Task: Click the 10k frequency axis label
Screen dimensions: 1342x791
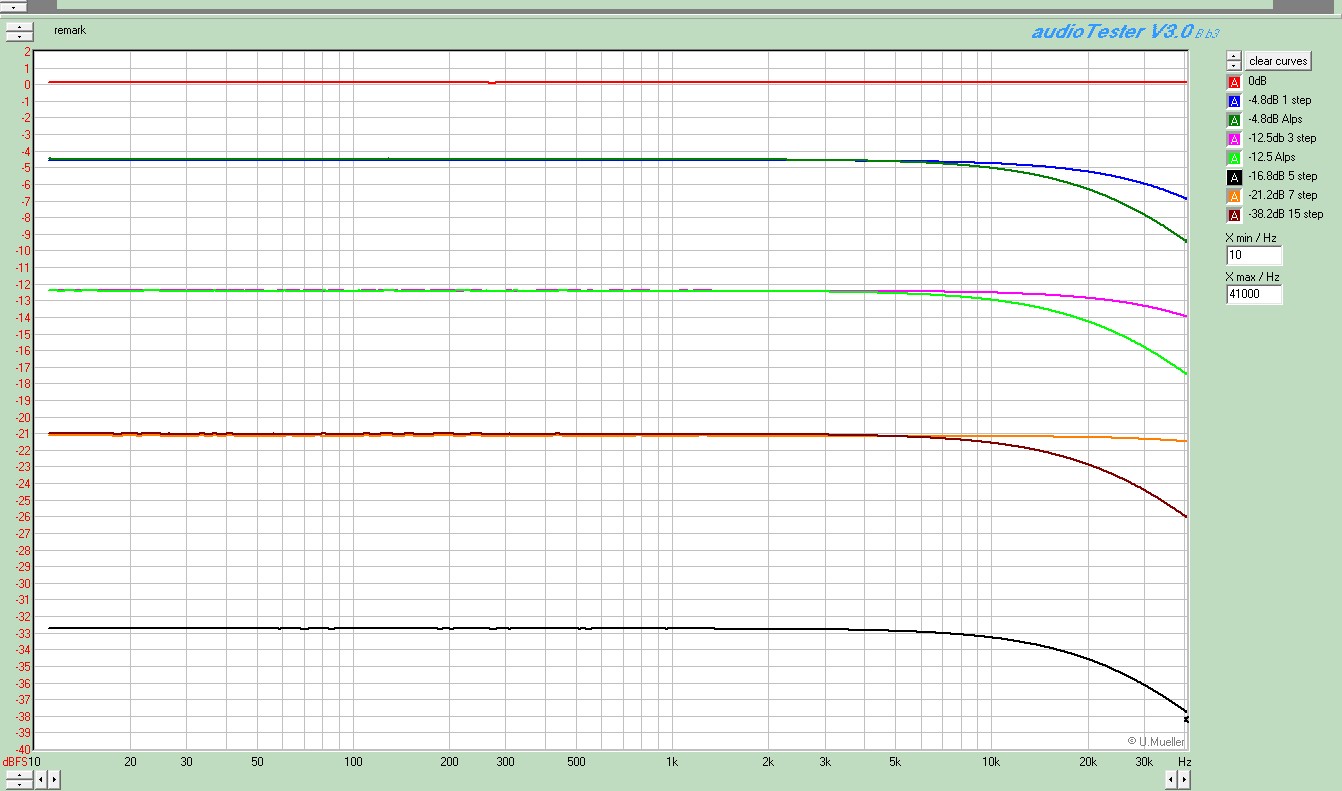Action: coord(991,762)
